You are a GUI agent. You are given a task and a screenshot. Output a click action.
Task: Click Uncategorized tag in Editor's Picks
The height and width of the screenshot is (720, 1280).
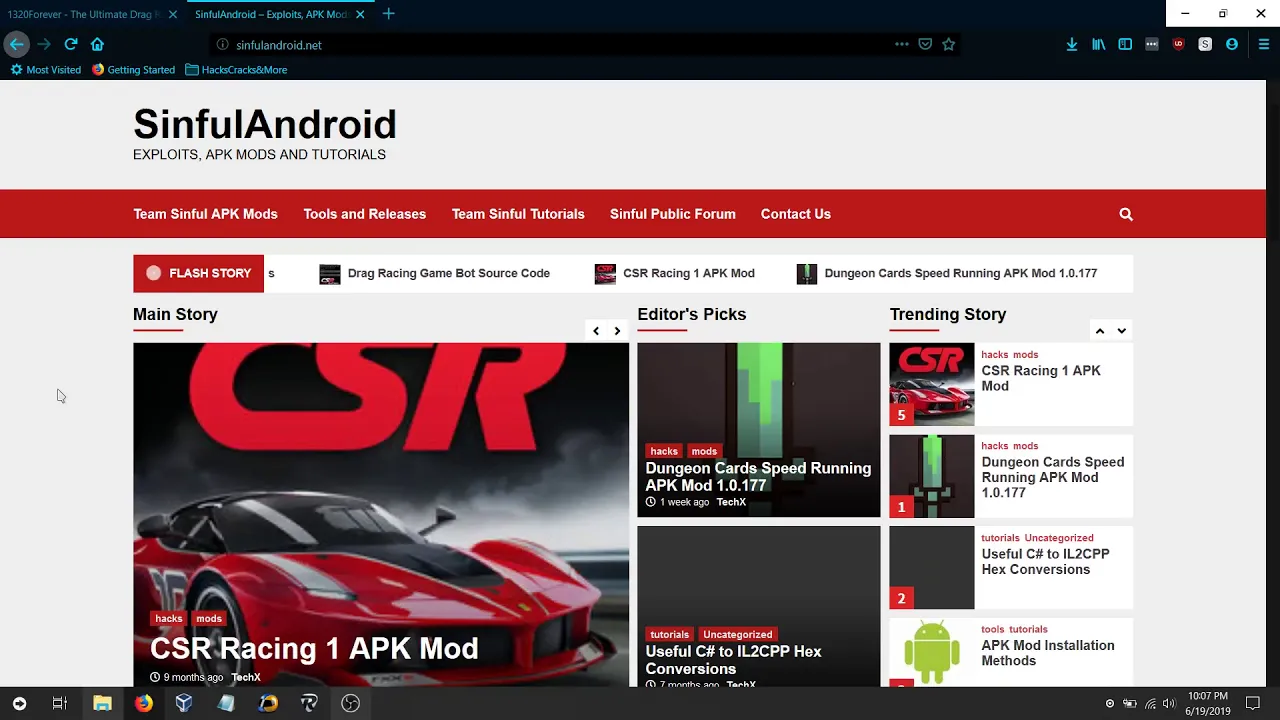[x=737, y=634]
